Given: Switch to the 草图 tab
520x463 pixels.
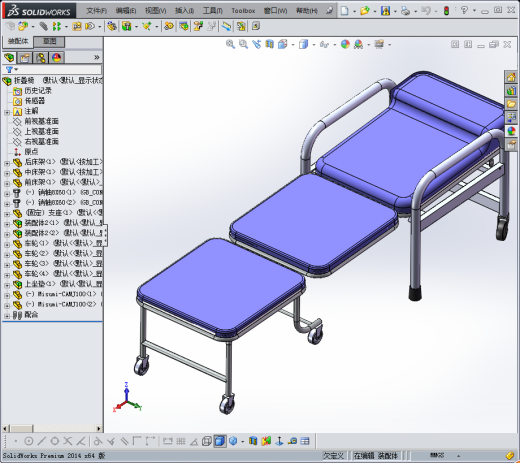Looking at the screenshot, I should pyautogui.click(x=49, y=41).
